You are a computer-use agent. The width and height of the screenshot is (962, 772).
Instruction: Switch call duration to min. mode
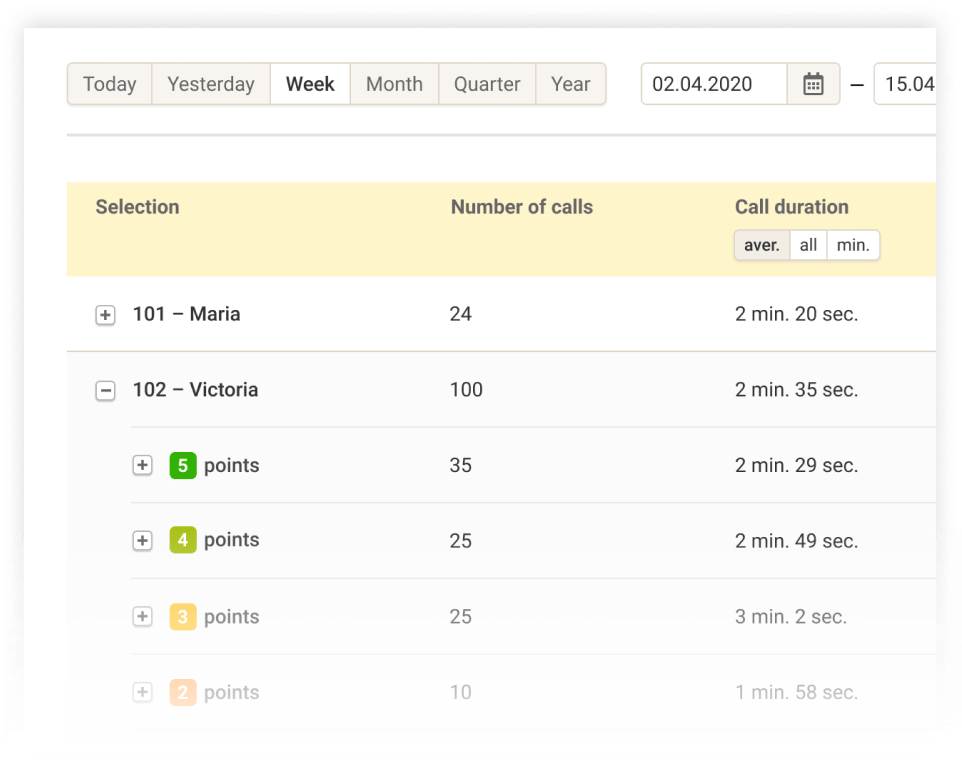853,245
